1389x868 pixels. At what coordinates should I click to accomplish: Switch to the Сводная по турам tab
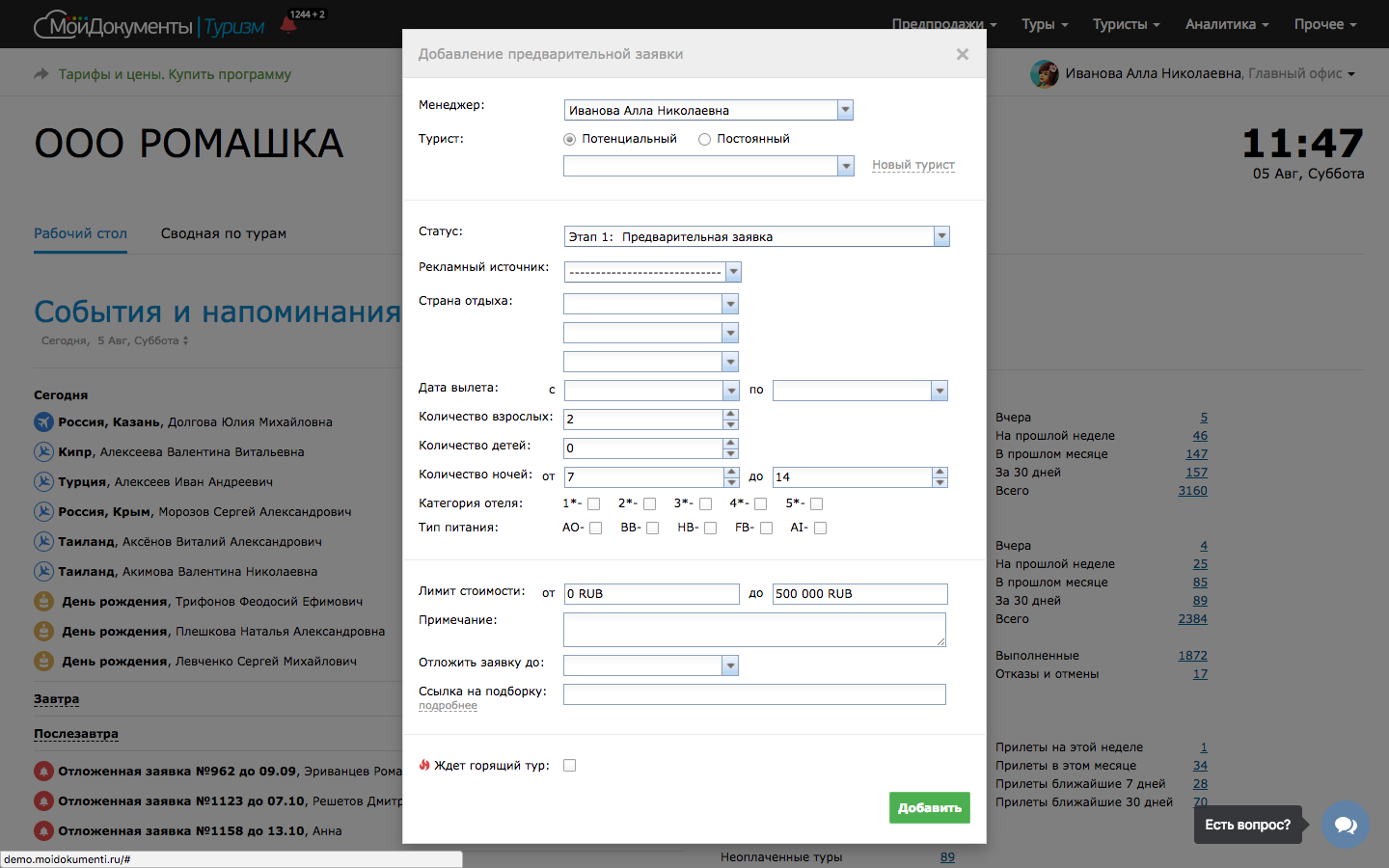[x=222, y=233]
